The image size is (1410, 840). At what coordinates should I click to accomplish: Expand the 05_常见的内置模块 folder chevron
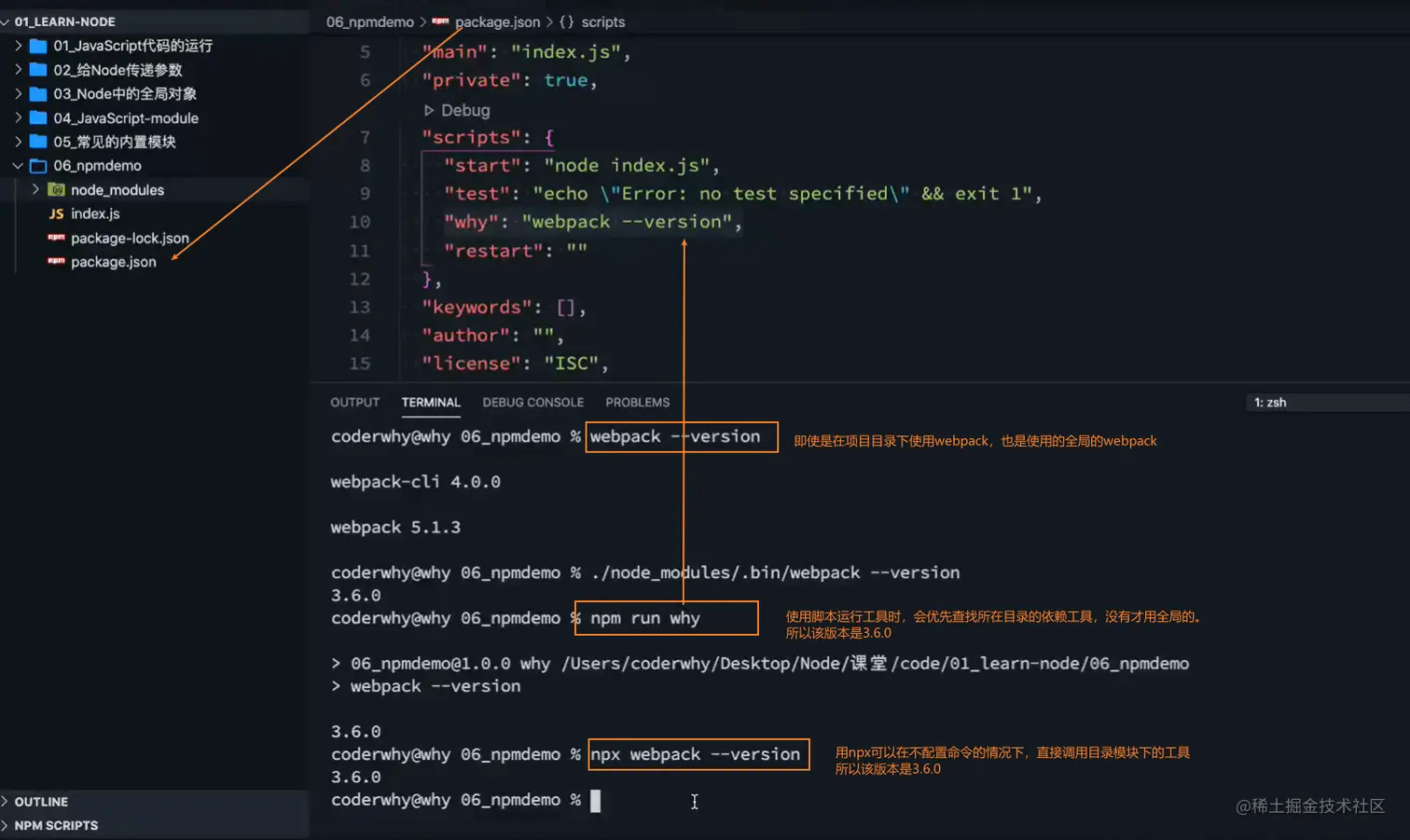[18, 142]
